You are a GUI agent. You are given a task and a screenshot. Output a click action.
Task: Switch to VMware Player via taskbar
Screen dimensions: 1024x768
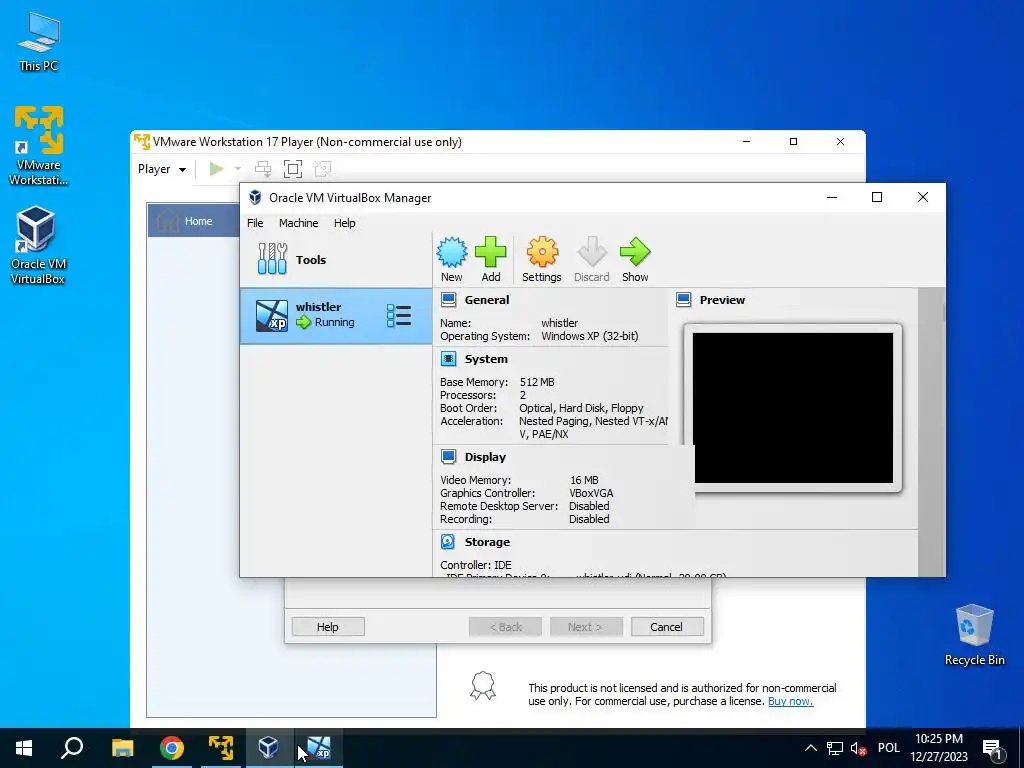[x=221, y=748]
